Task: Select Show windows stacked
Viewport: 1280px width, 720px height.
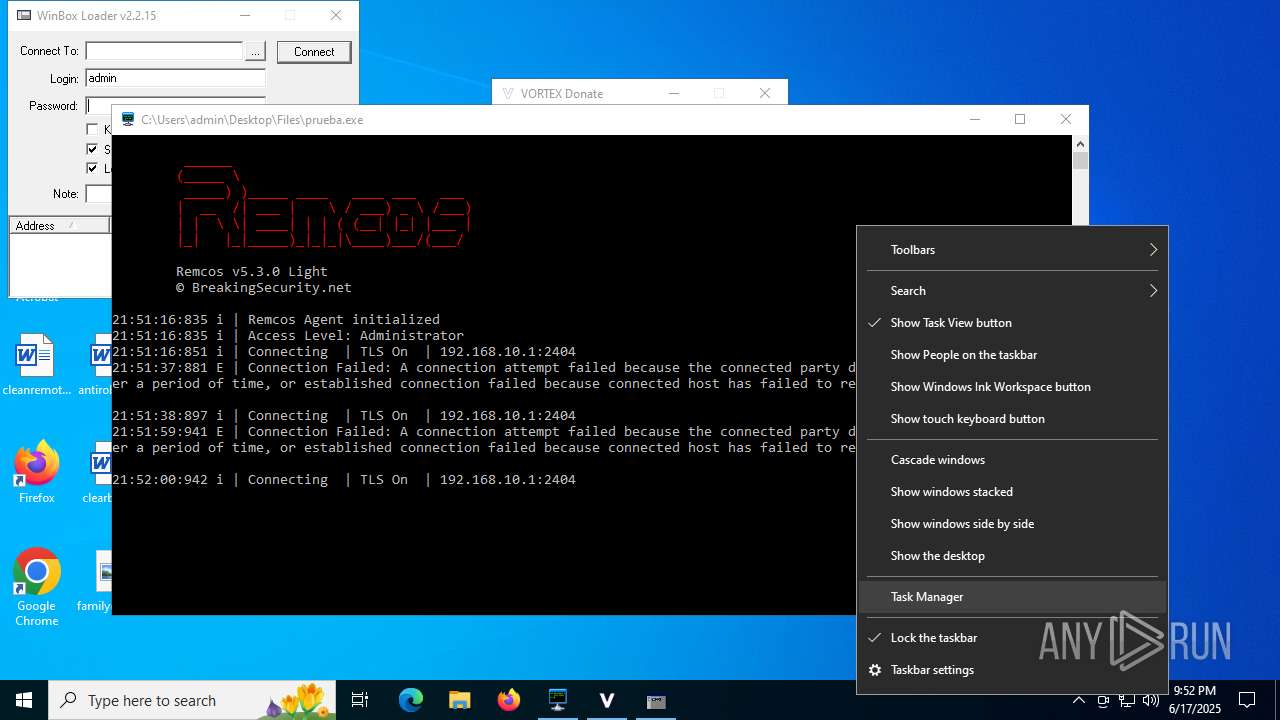Action: 1012,492
